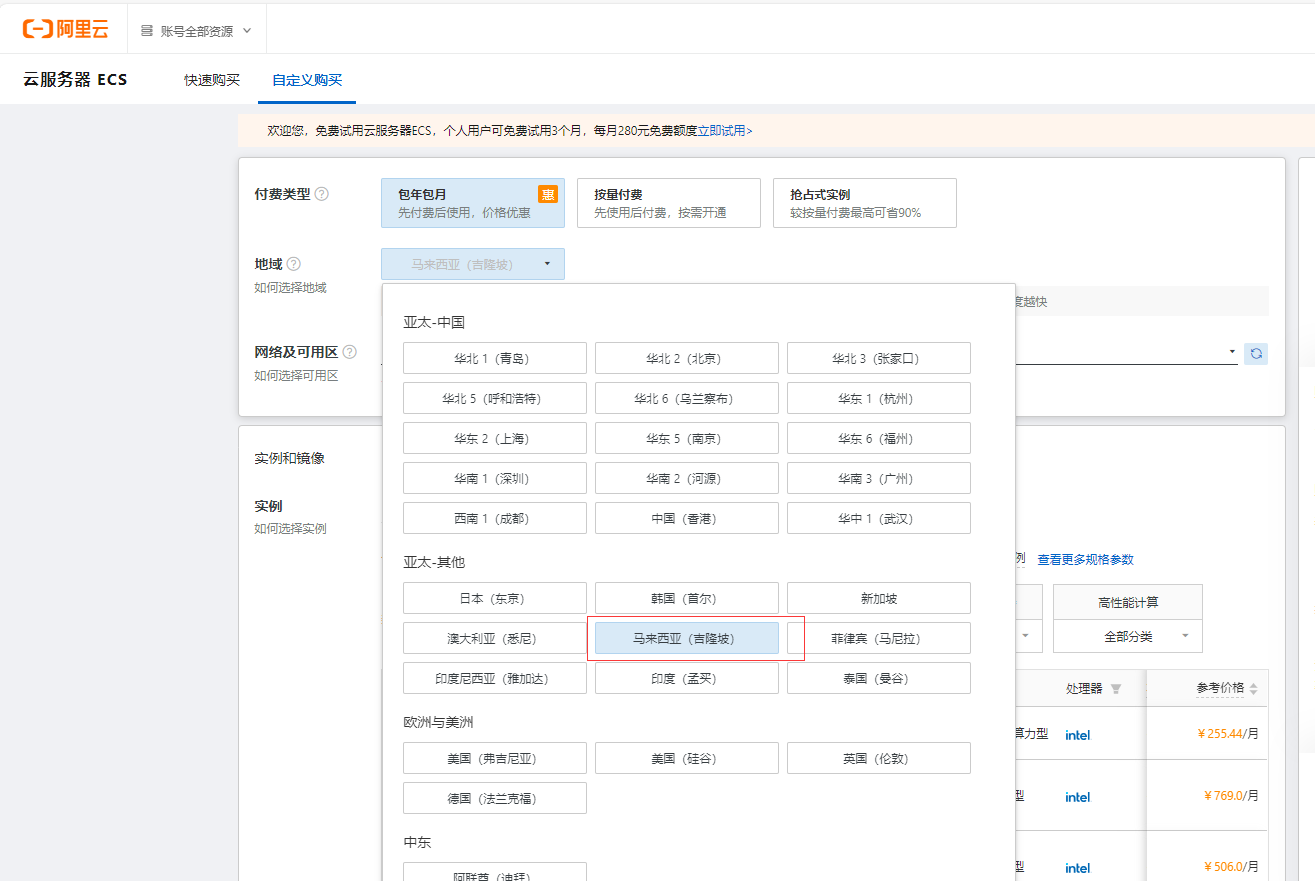Click the ¥255.44/月 price cell

tap(1228, 733)
